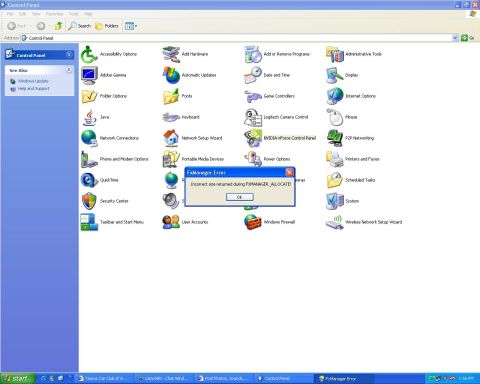Viewport: 480px width, 384px height.
Task: Open the Favorites menu
Action: pos(54,14)
